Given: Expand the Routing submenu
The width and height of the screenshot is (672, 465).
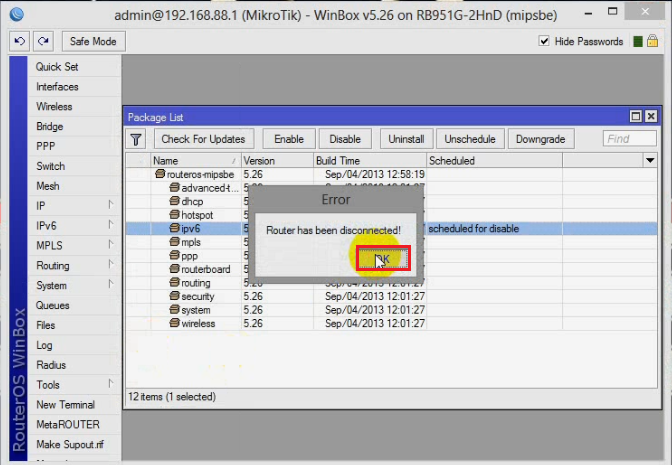Looking at the screenshot, I should 111,264.
